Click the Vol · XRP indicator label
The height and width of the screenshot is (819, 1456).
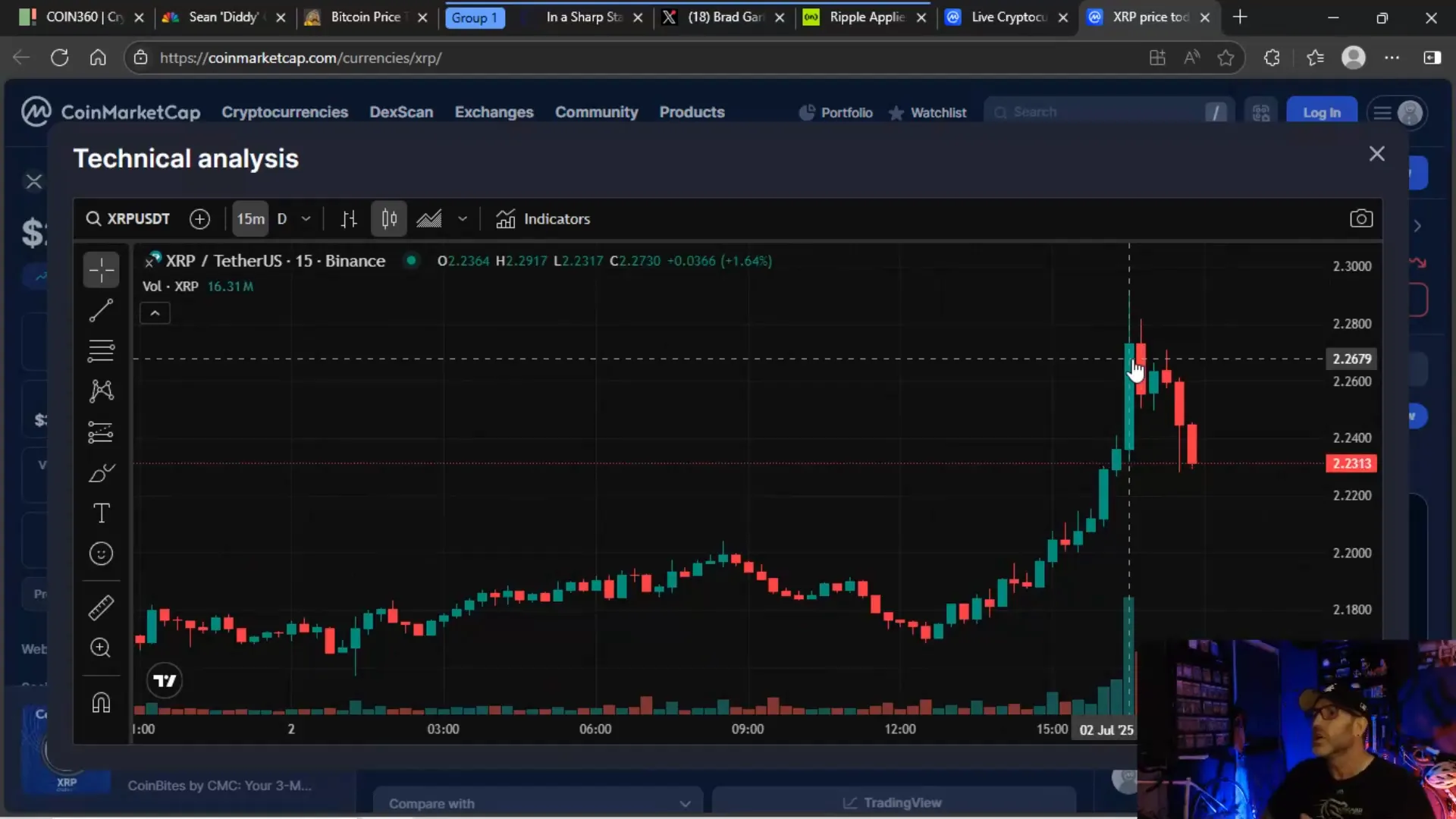point(171,287)
